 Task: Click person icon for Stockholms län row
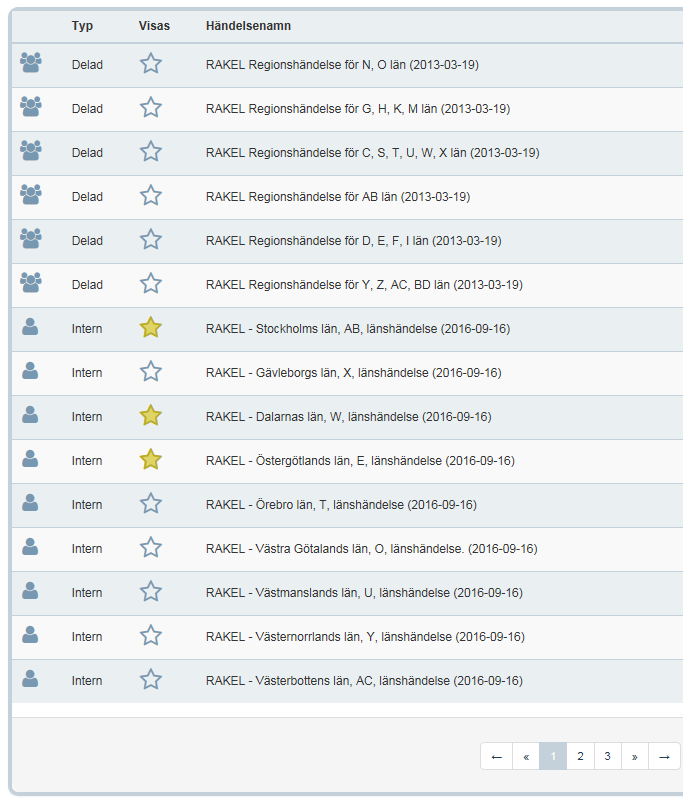coord(30,327)
